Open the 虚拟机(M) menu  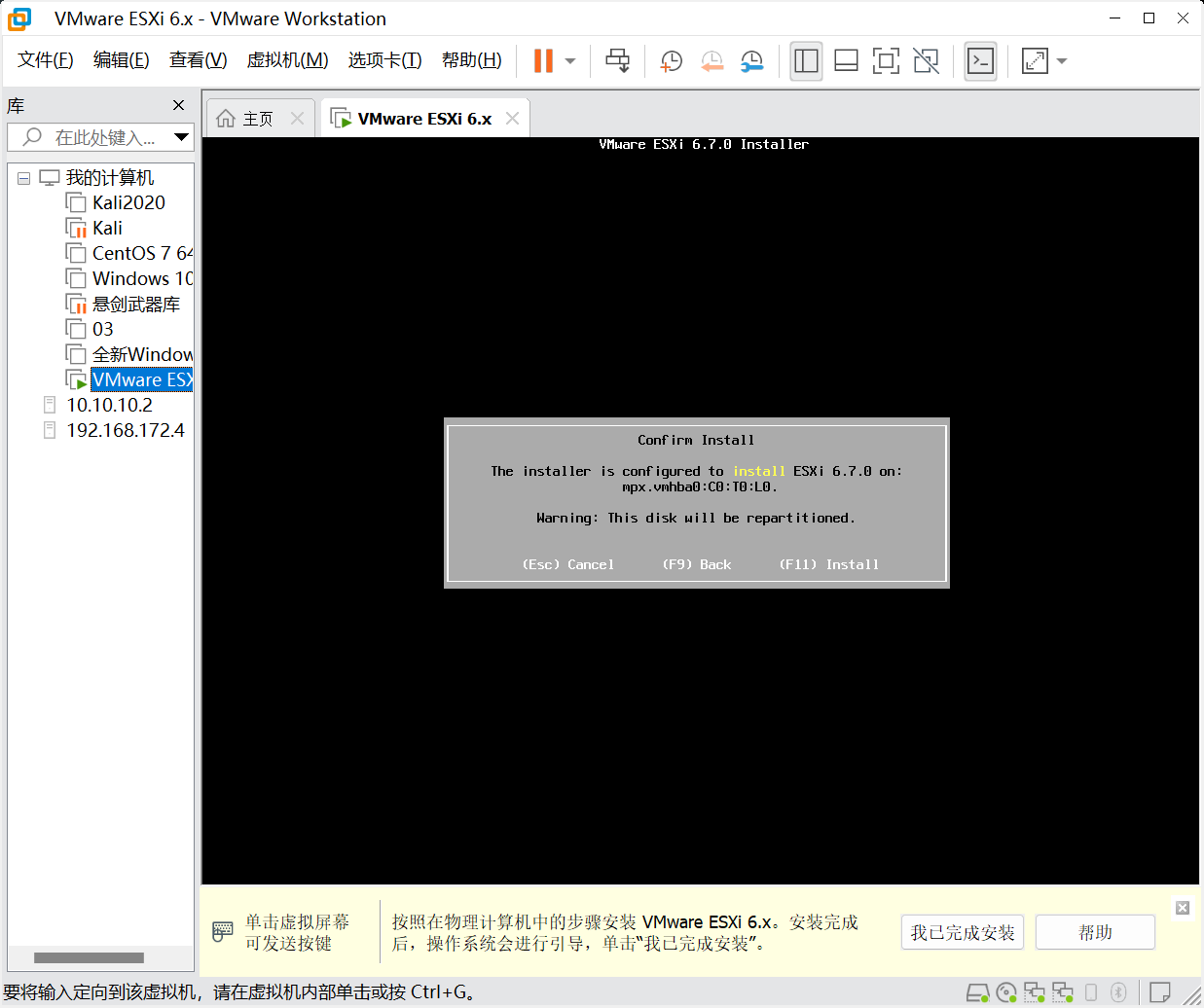point(287,60)
